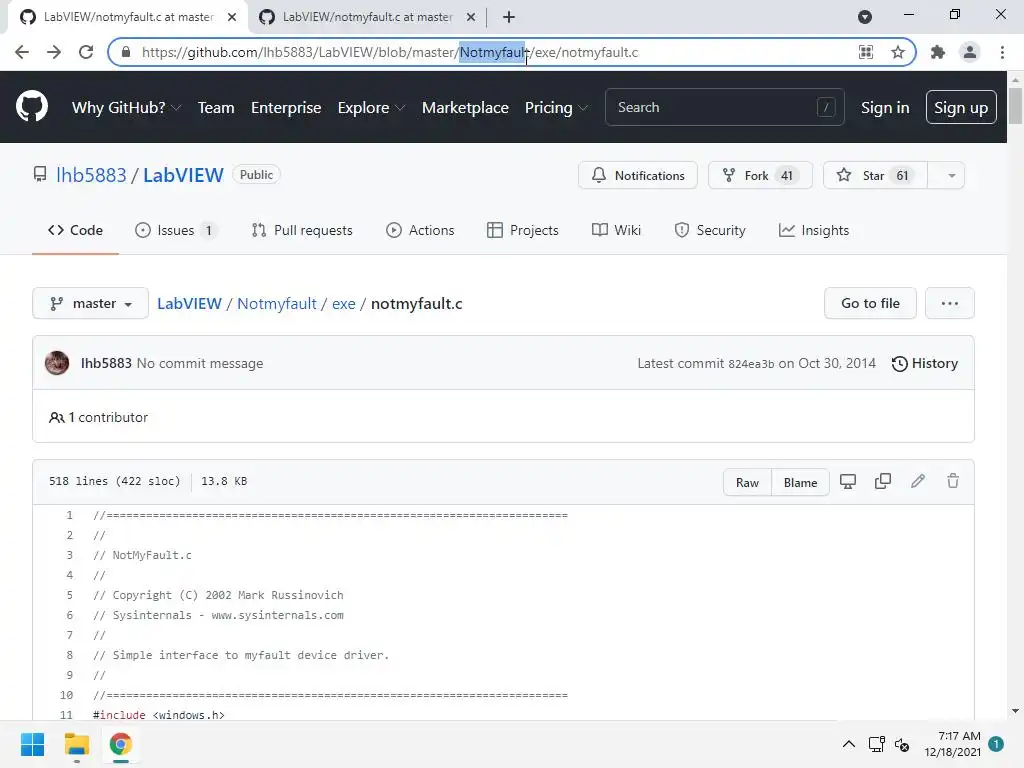Image resolution: width=1024 pixels, height=768 pixels.
Task: Open lhb5883 owner link
Action: 91,175
